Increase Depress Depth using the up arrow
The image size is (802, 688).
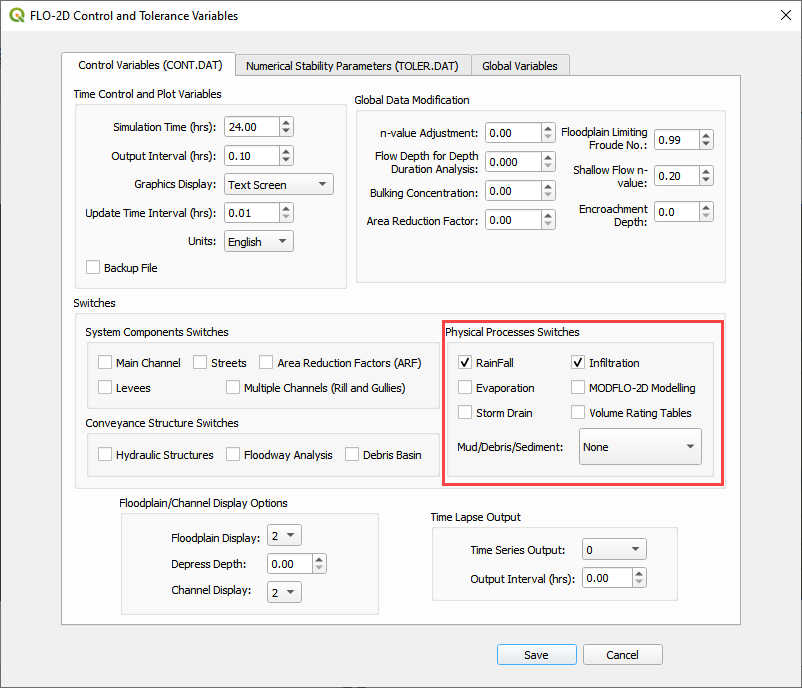[318, 559]
